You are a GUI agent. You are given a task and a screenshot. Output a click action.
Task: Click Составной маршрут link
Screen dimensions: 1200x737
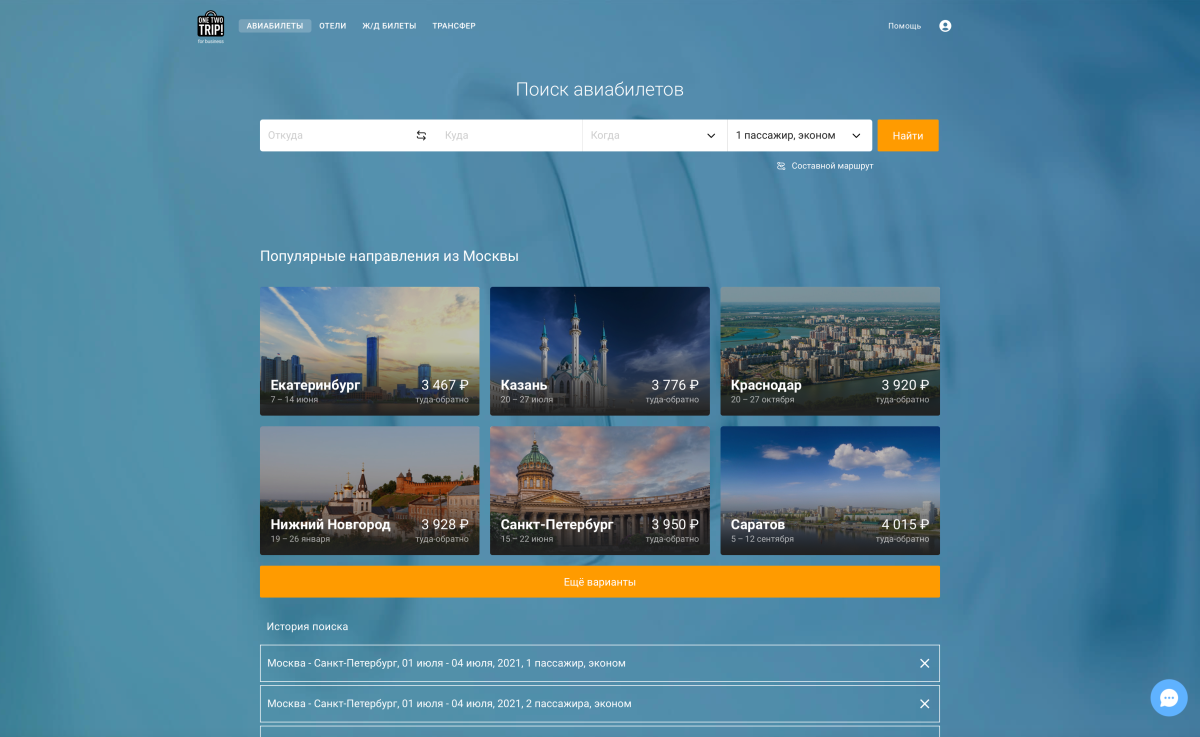click(832, 166)
